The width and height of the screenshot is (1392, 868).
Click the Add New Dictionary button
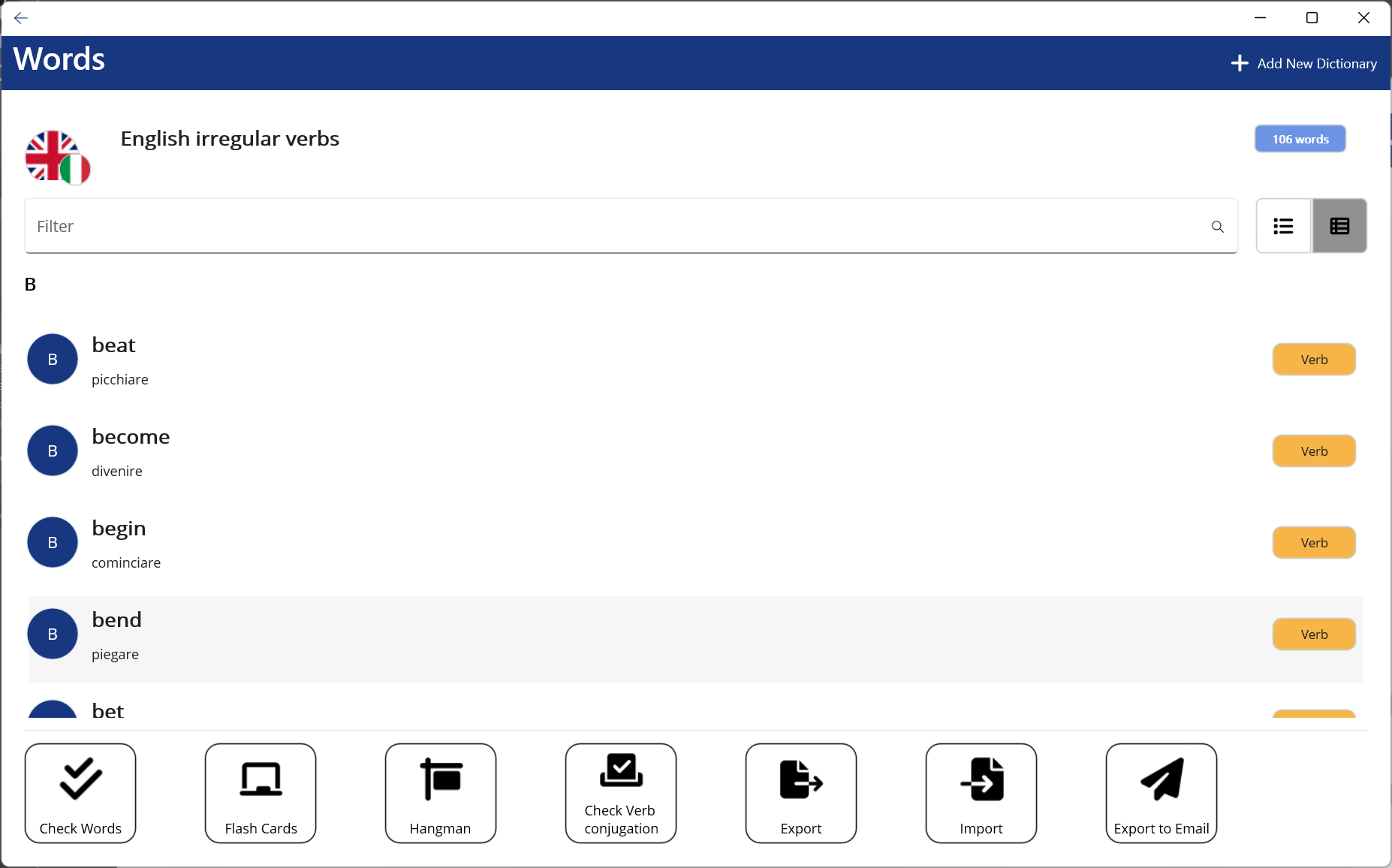pos(1303,64)
